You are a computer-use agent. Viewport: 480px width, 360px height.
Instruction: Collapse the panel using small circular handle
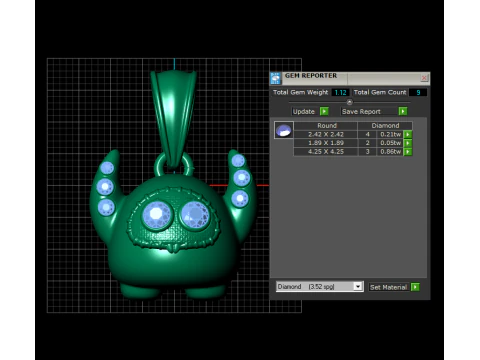(349, 102)
